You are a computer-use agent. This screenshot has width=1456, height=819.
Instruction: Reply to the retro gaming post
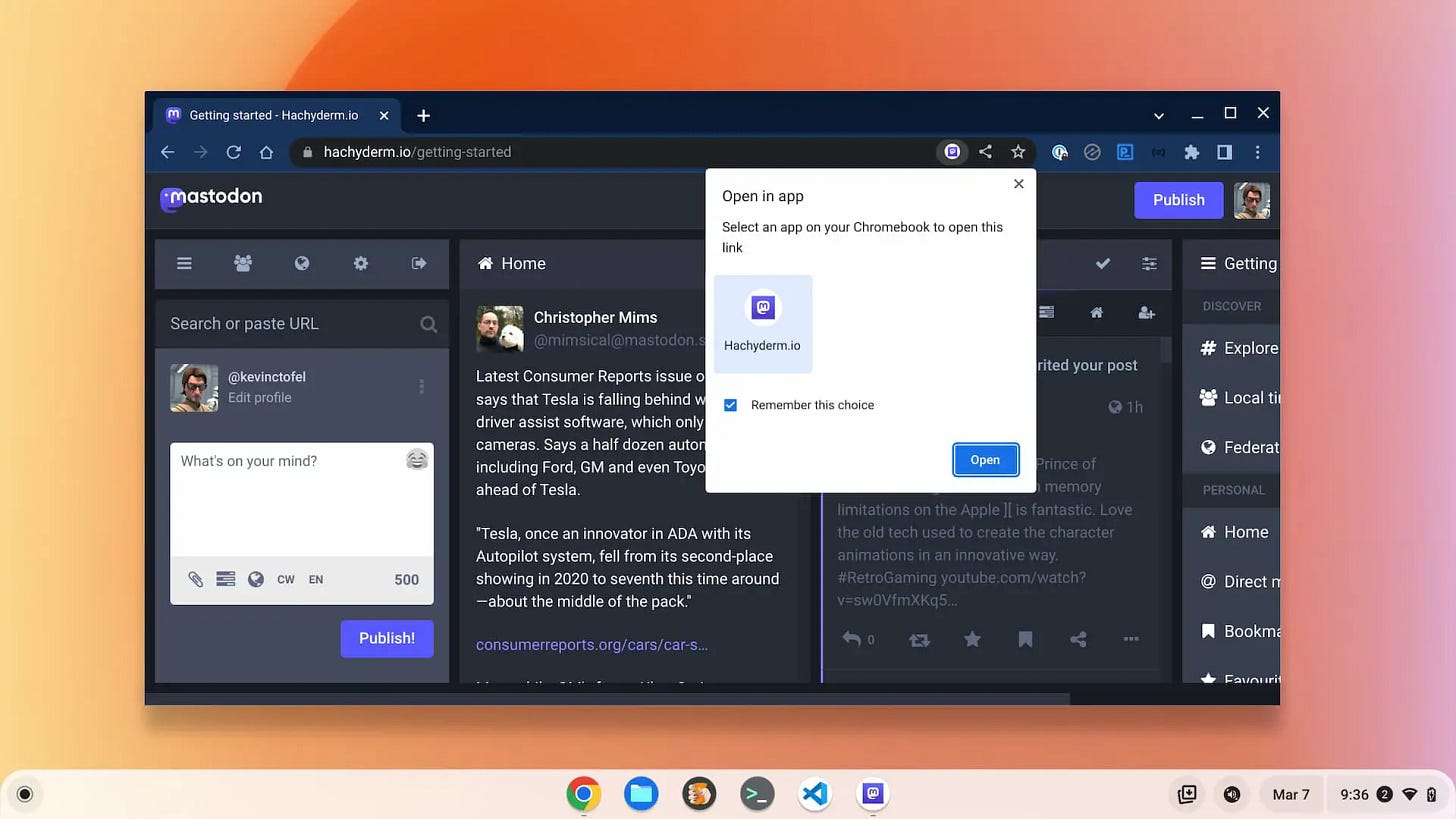tap(852, 639)
